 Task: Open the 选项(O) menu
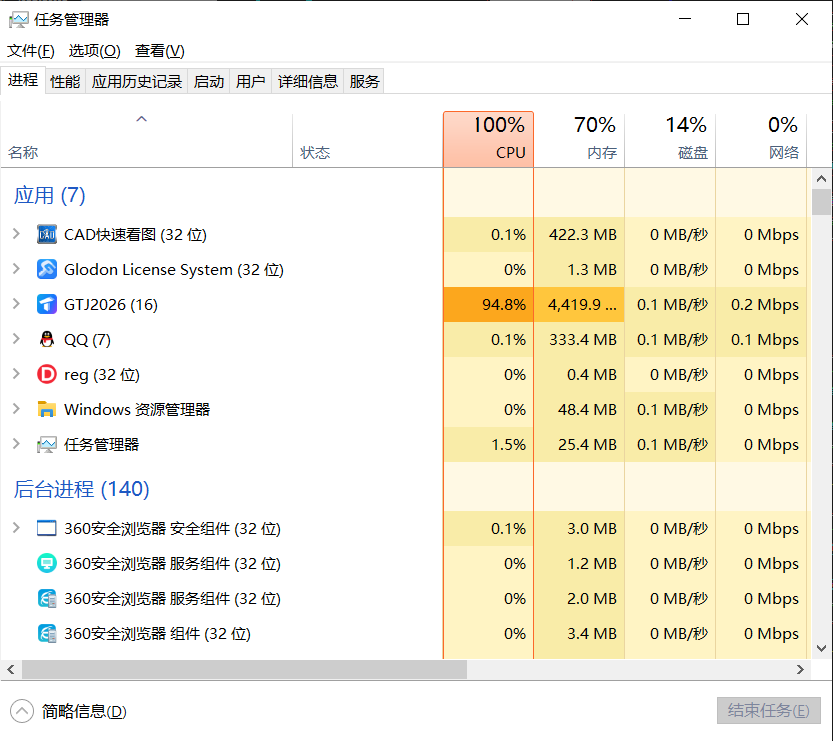[x=95, y=51]
